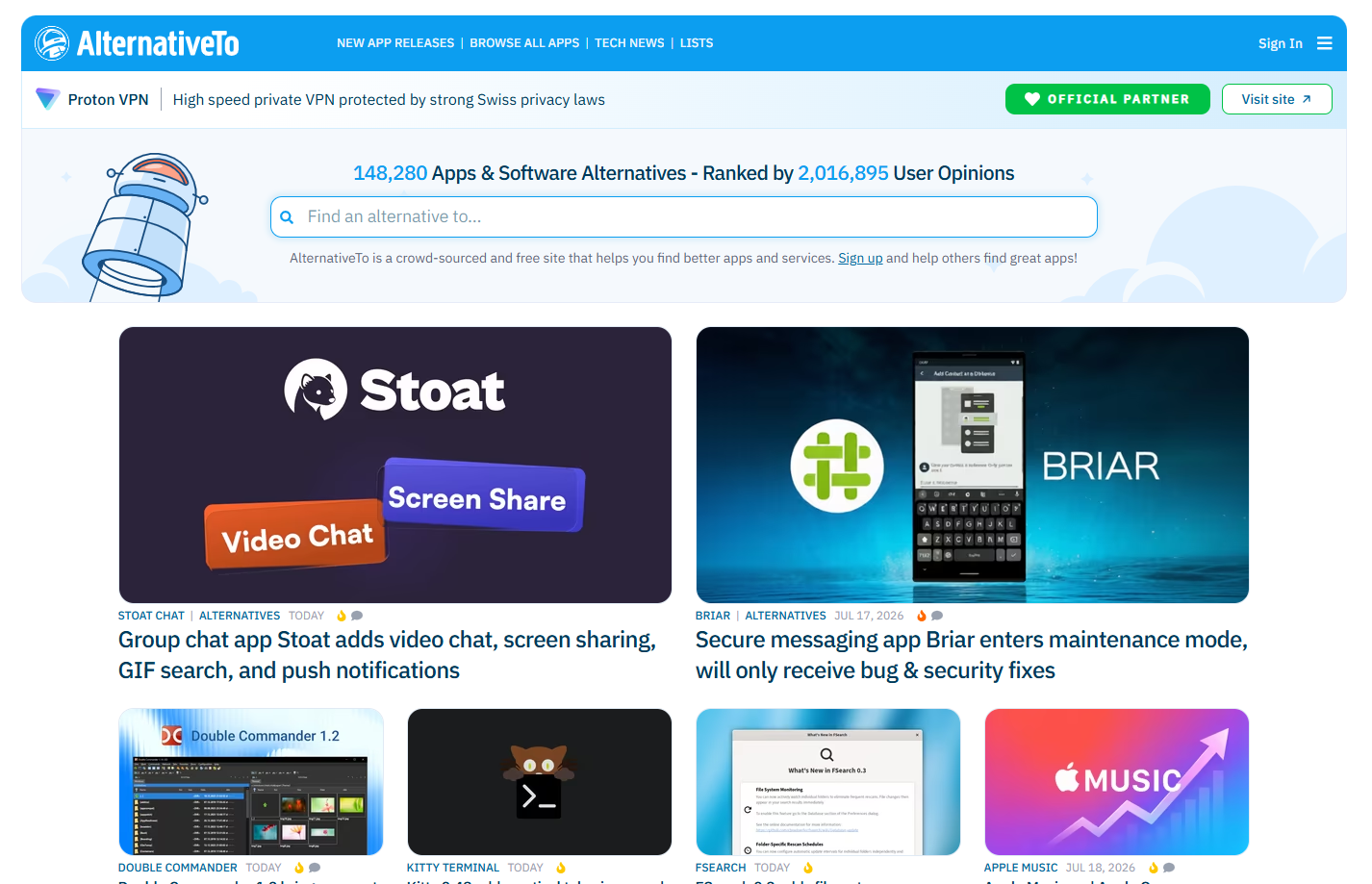Click the Stoat Chat tag link
Viewport: 1372px width, 884px height.
tap(151, 616)
